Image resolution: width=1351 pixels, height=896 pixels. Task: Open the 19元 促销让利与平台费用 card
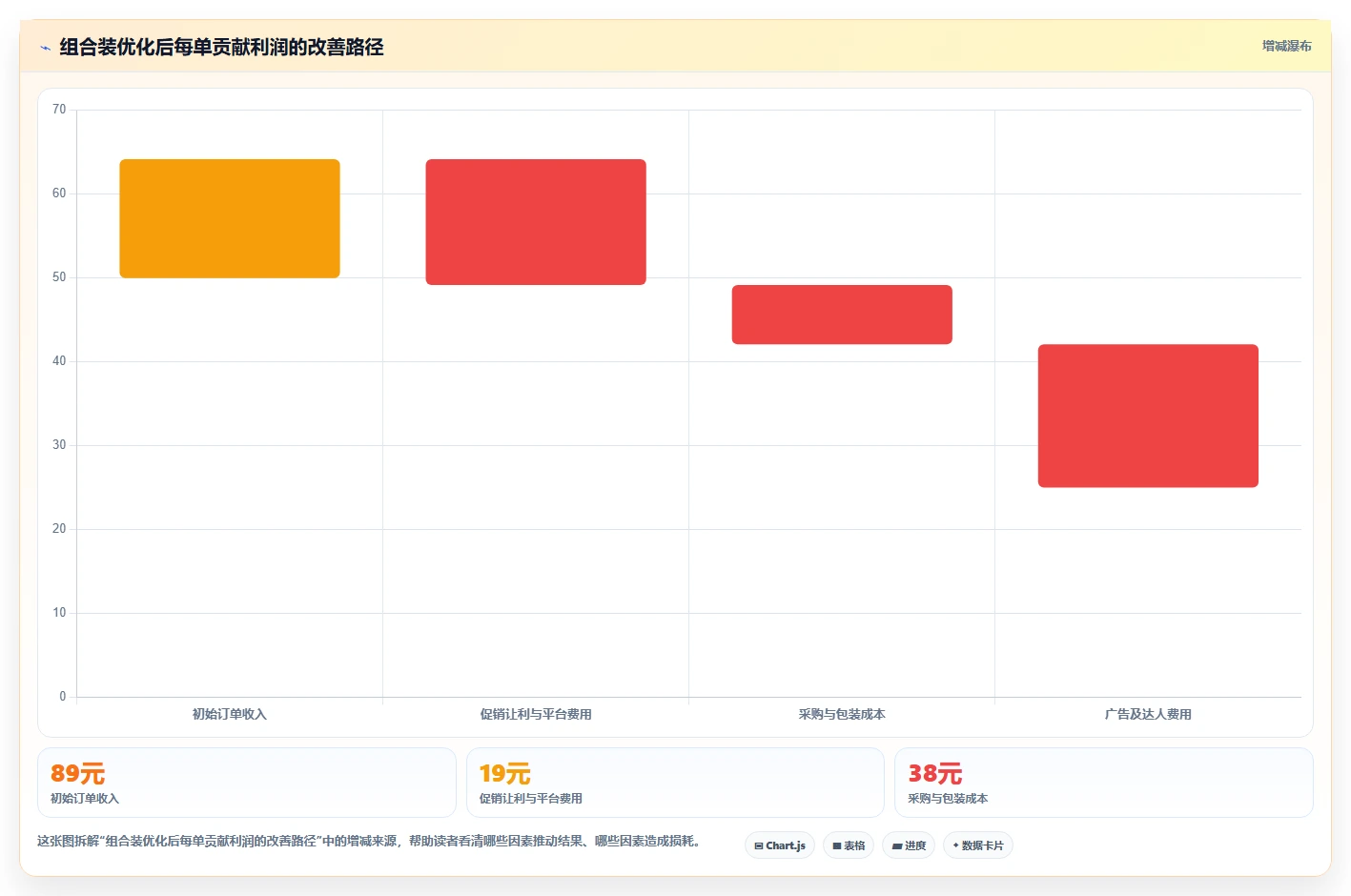coord(675,783)
